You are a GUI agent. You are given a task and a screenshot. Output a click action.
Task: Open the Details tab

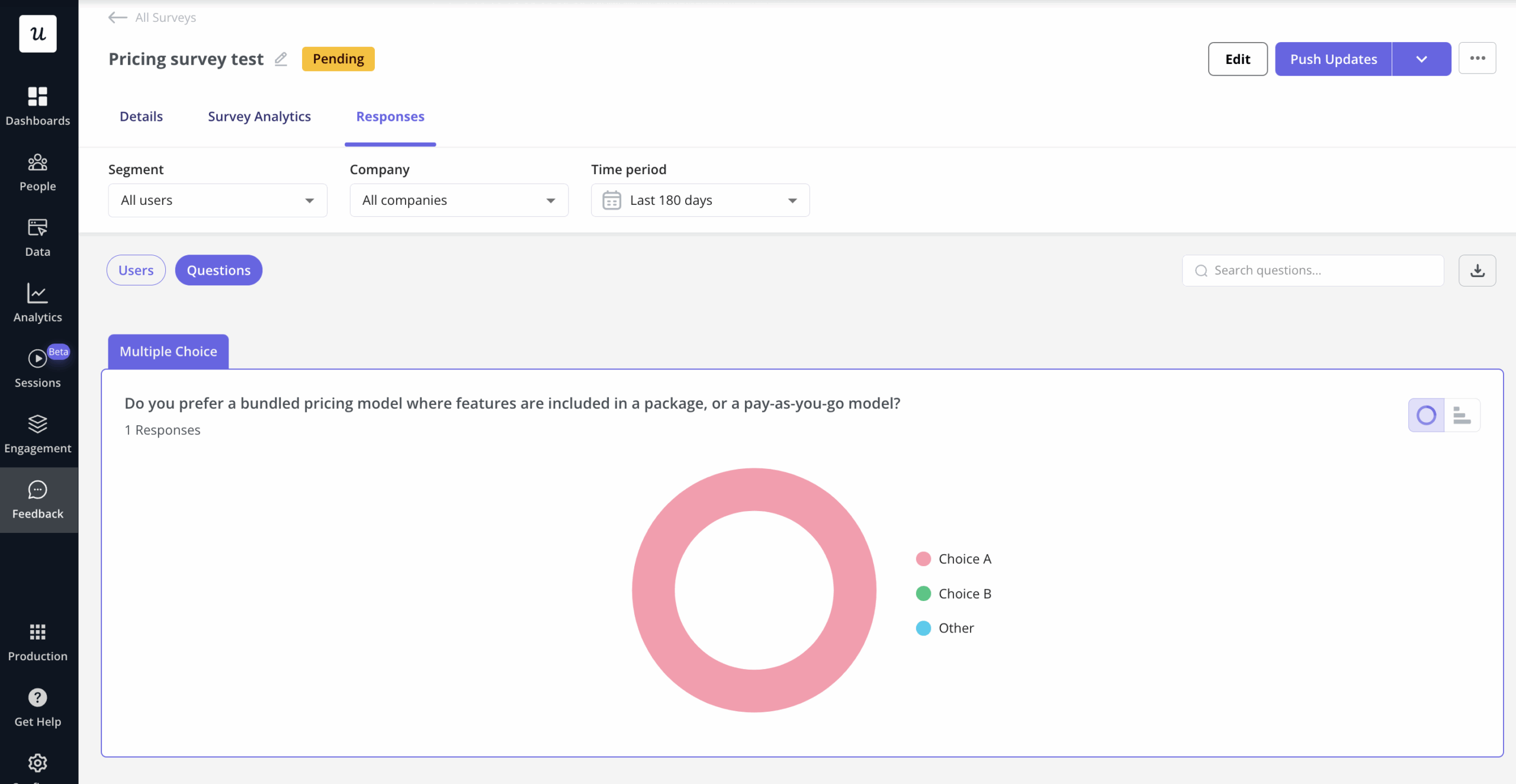click(141, 116)
